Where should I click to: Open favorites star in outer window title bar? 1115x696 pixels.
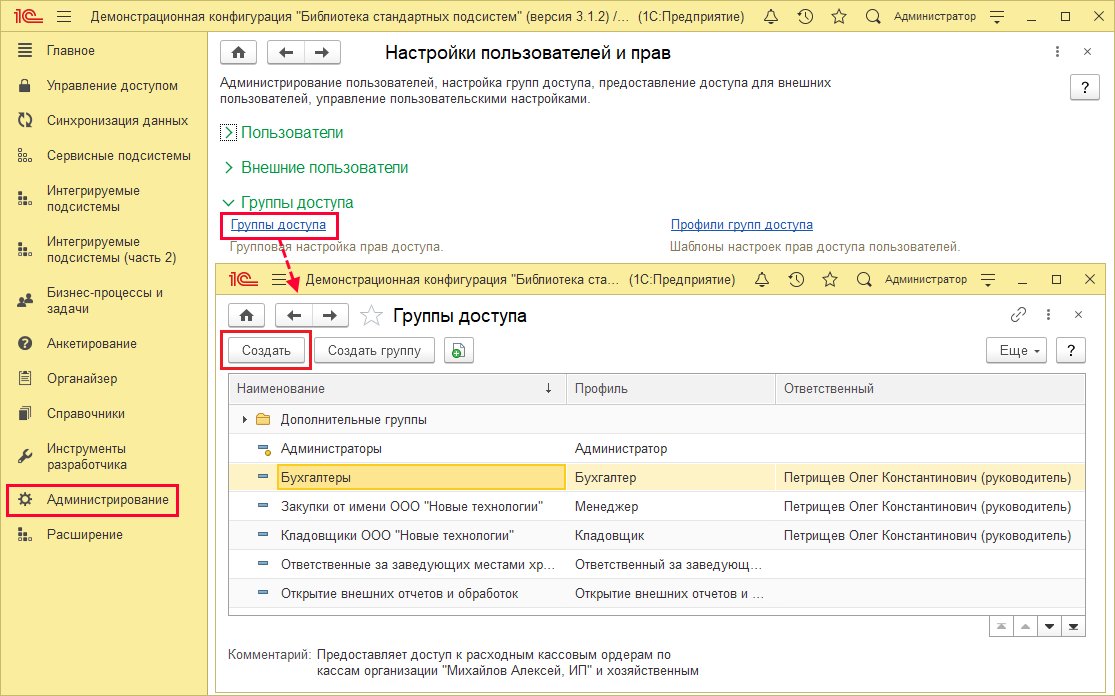click(839, 16)
